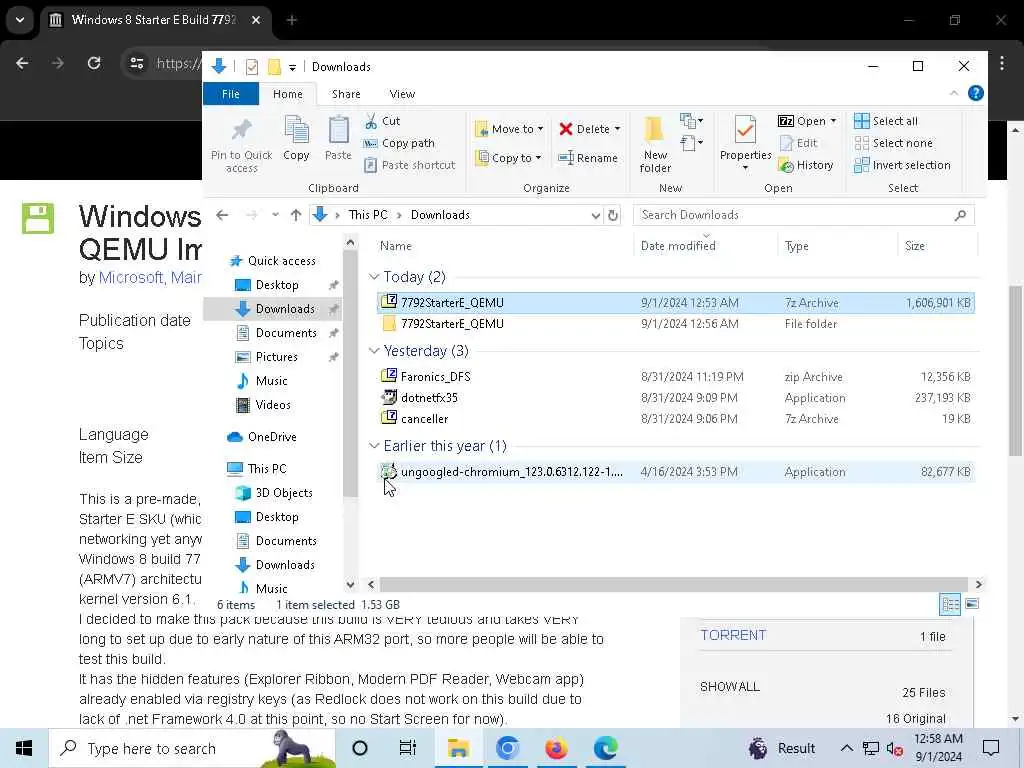Image resolution: width=1024 pixels, height=768 pixels.
Task: Click the horizontal scrollbar in file list
Action: (674, 584)
